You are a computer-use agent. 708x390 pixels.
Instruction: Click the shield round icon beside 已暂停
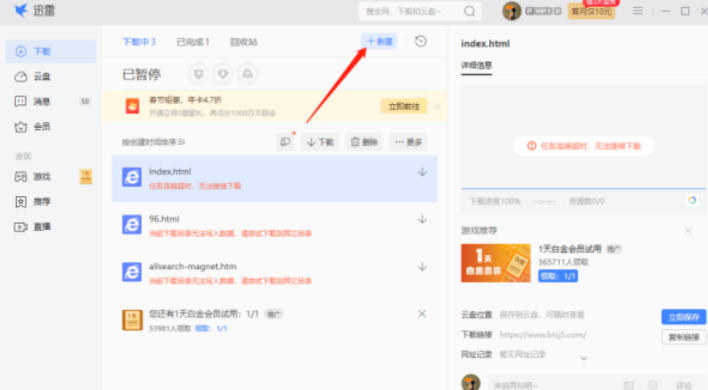pos(199,74)
